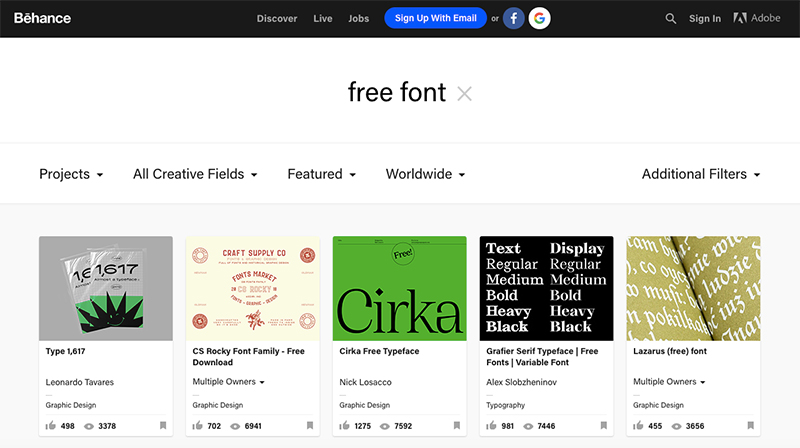
Task: Click views eye icon on Cirka card
Action: click(385, 427)
